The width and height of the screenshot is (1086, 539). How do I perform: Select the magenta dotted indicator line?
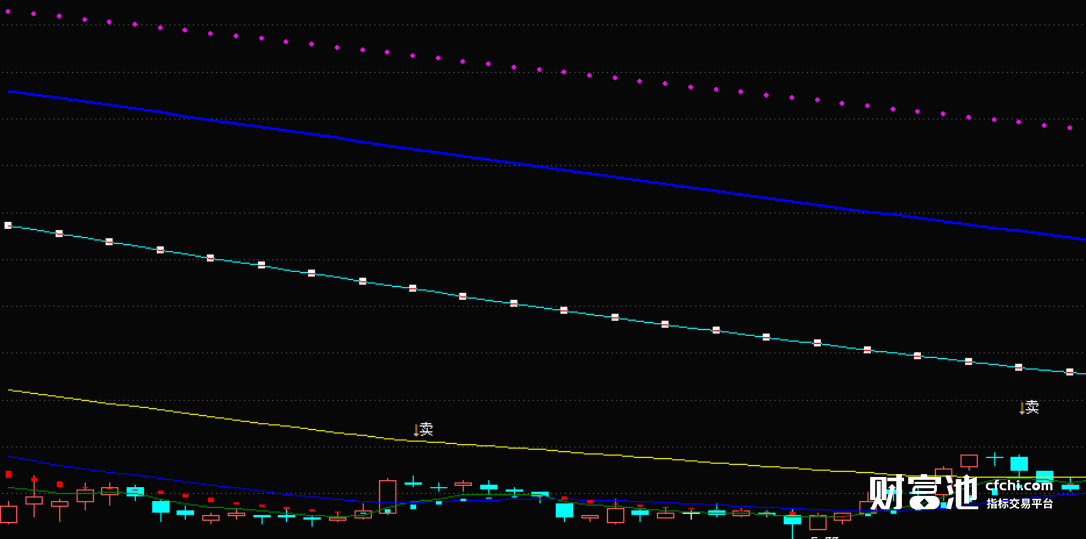[x=540, y=69]
